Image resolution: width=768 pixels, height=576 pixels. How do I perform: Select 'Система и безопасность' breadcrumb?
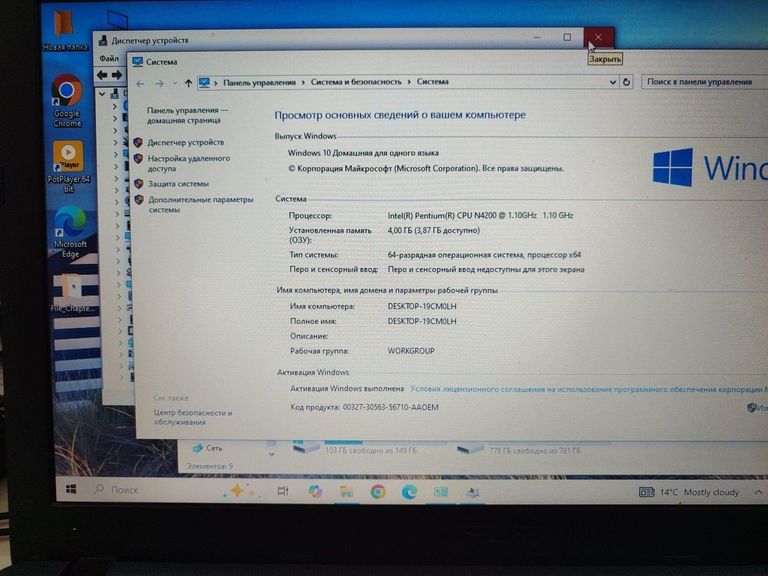[x=356, y=82]
